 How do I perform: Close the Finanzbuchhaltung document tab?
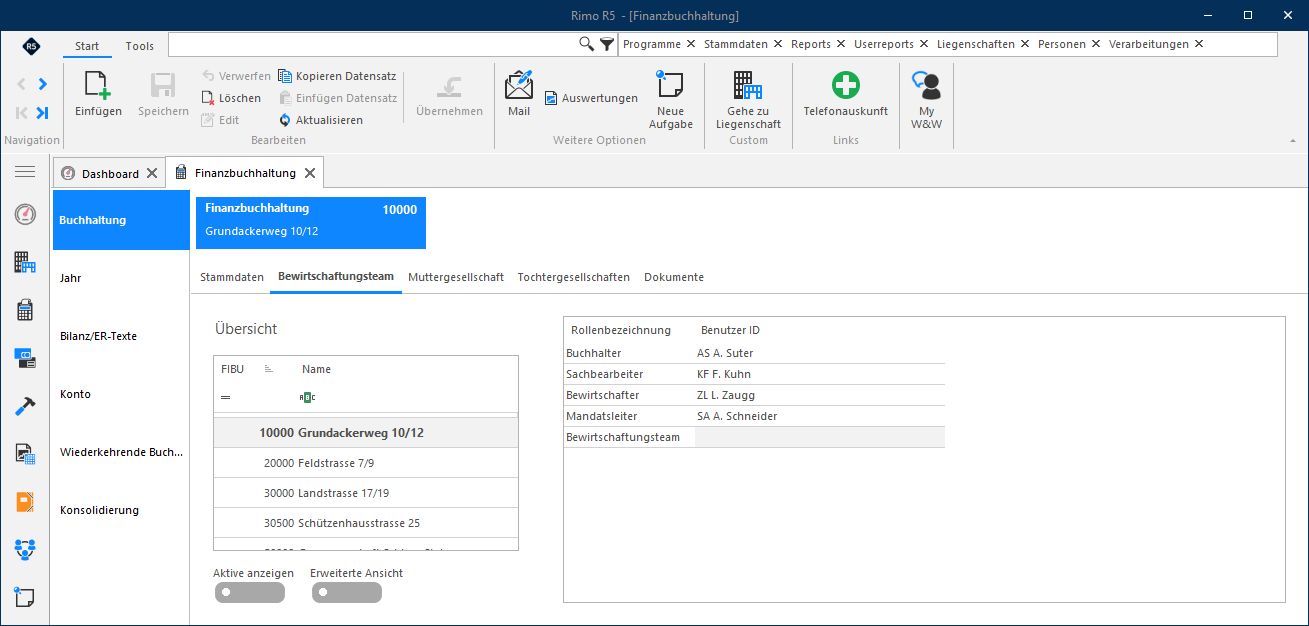pos(310,173)
